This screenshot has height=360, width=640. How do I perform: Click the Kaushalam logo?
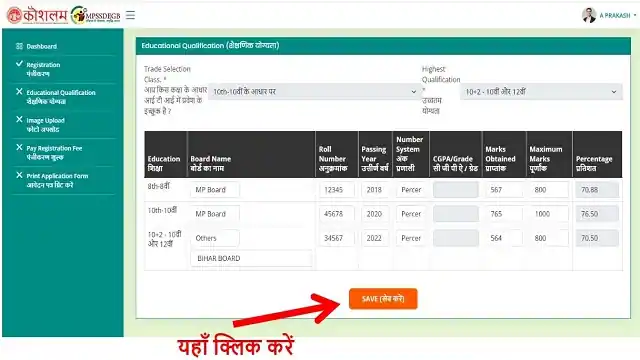37,16
